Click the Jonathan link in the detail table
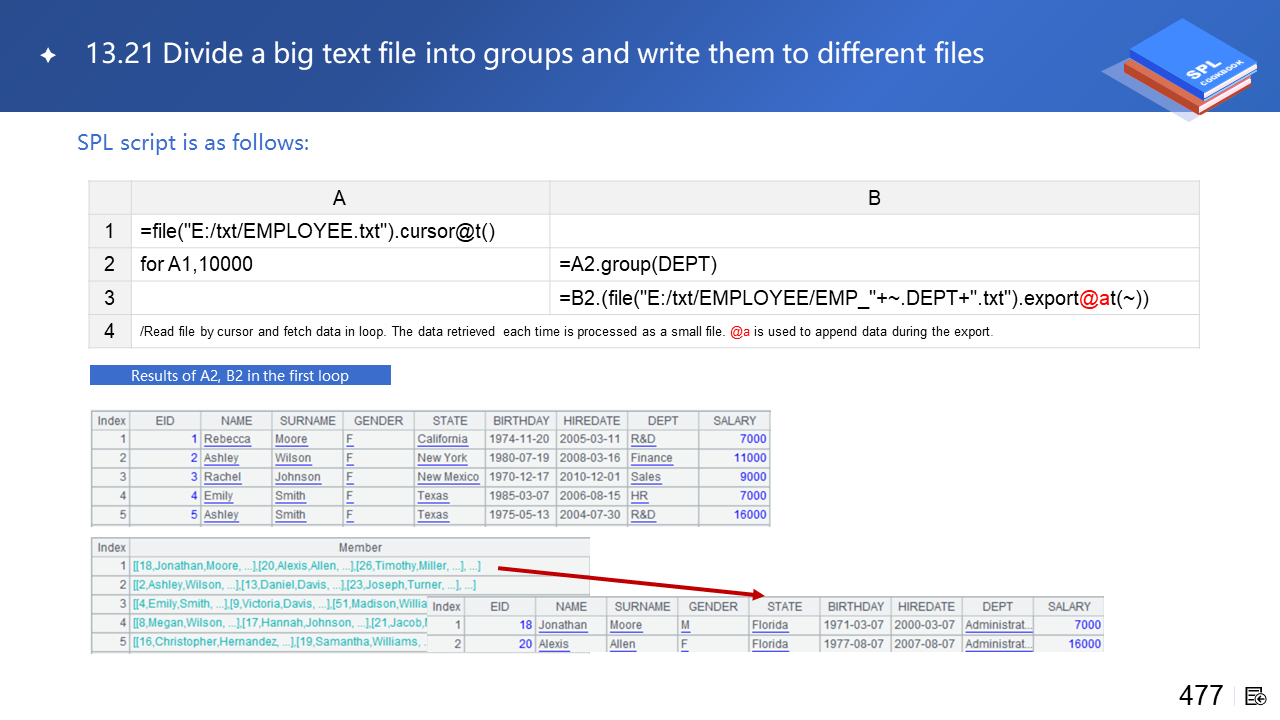This screenshot has height=720, width=1280. click(x=563, y=625)
